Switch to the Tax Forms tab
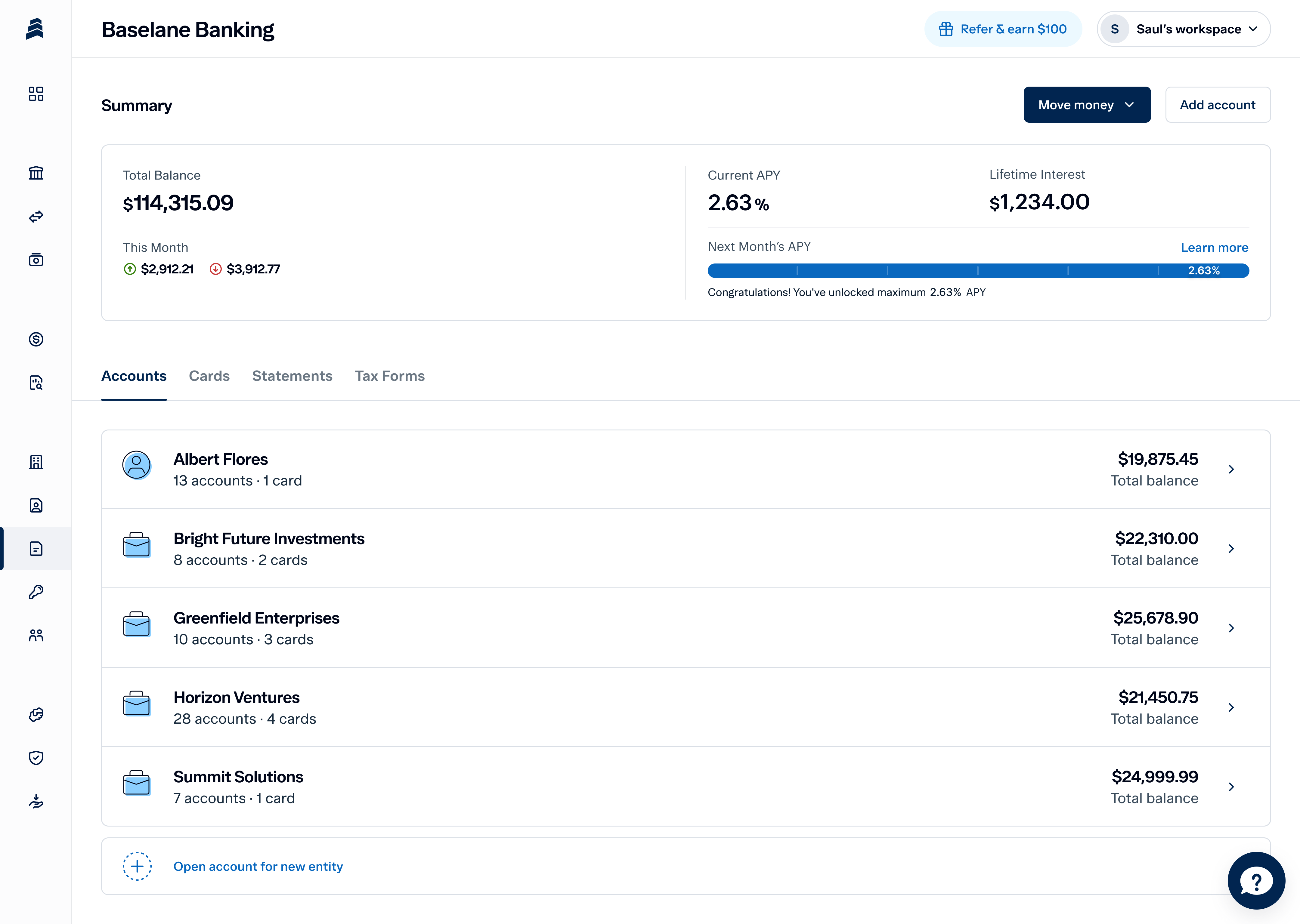 point(389,376)
